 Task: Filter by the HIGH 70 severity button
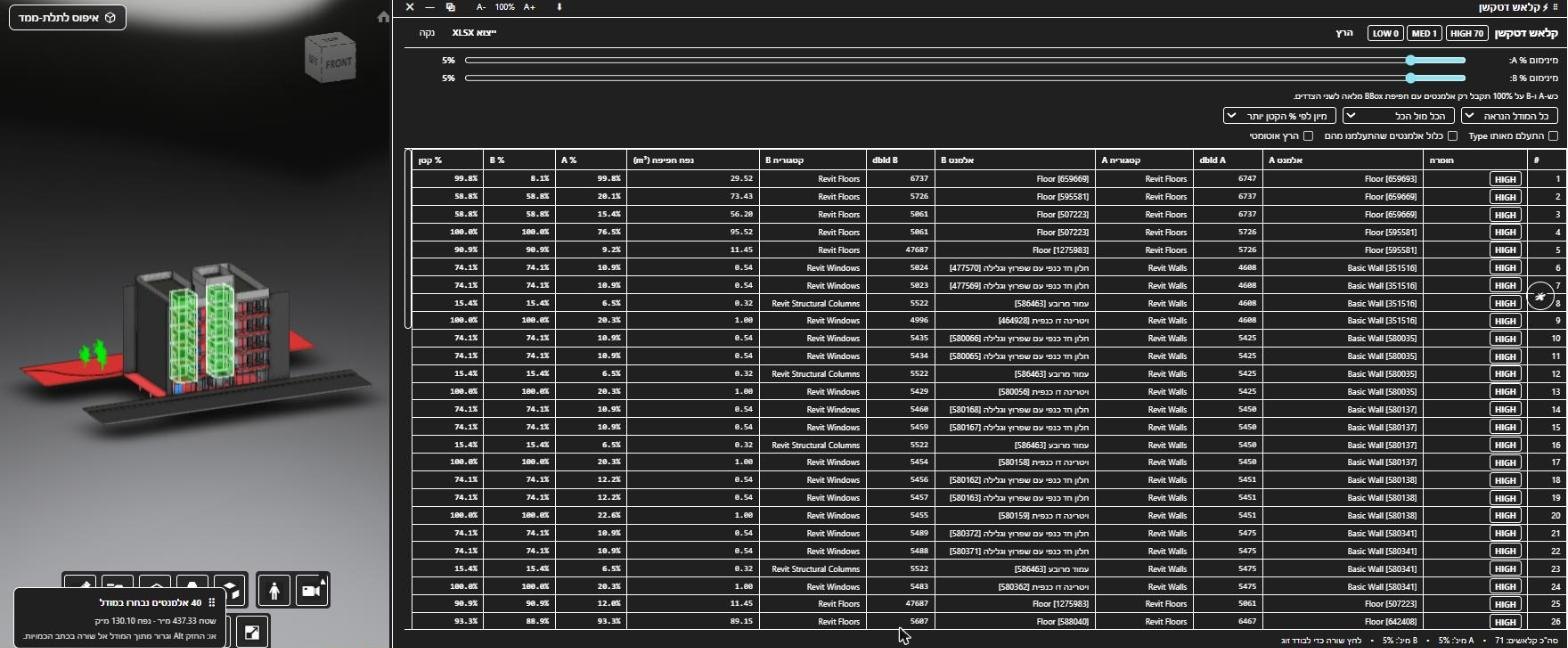click(1467, 33)
